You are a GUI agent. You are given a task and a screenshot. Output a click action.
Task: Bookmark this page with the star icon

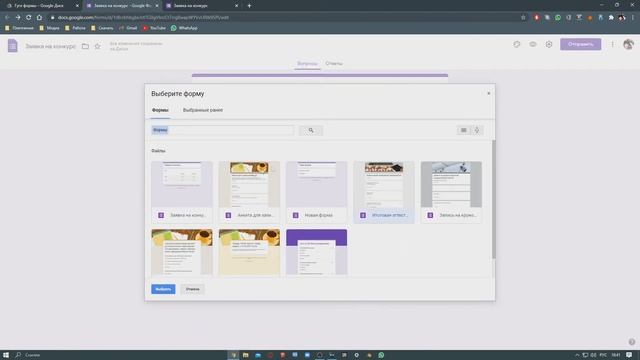click(x=523, y=18)
